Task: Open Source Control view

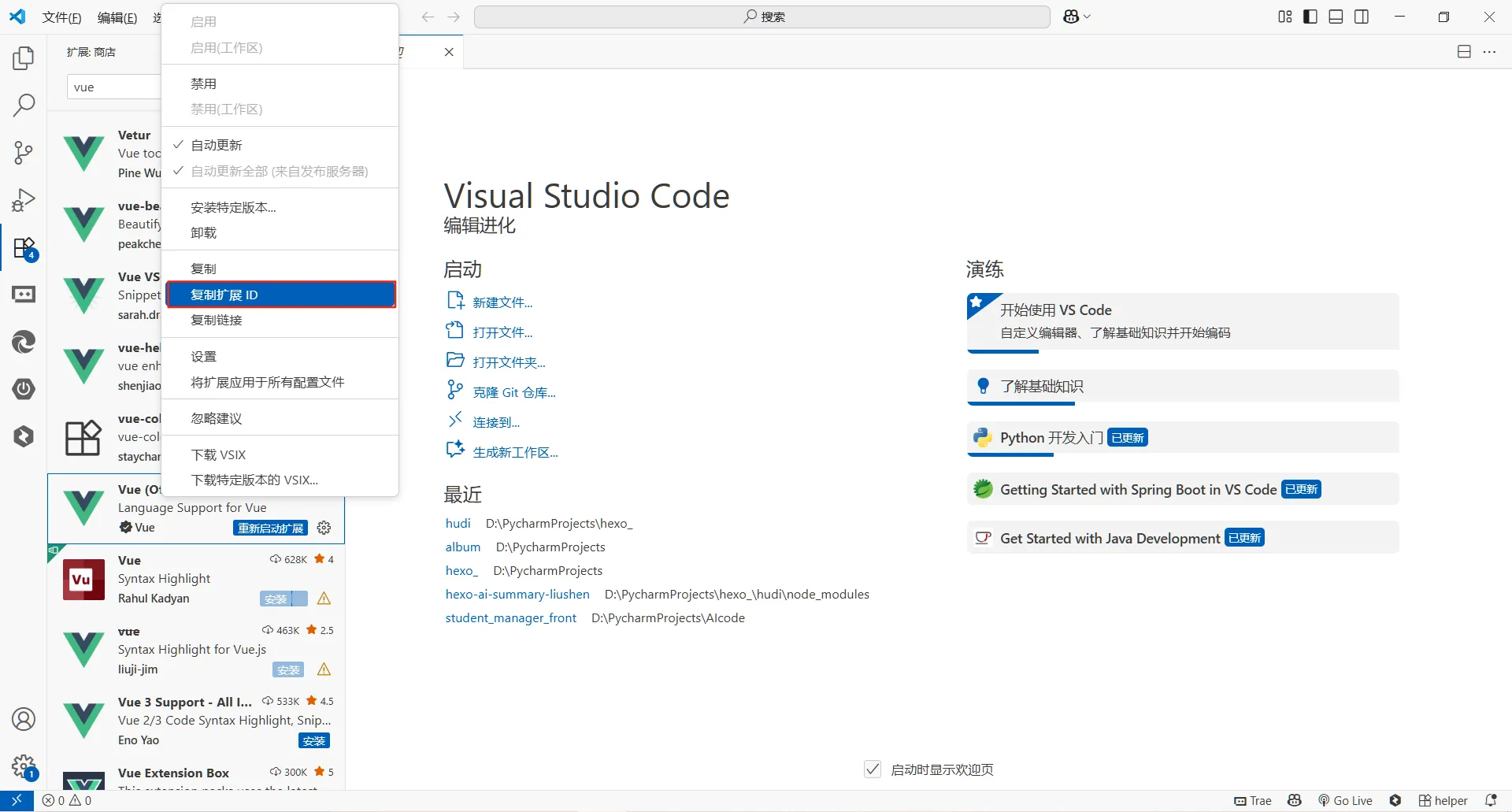Action: click(24, 153)
